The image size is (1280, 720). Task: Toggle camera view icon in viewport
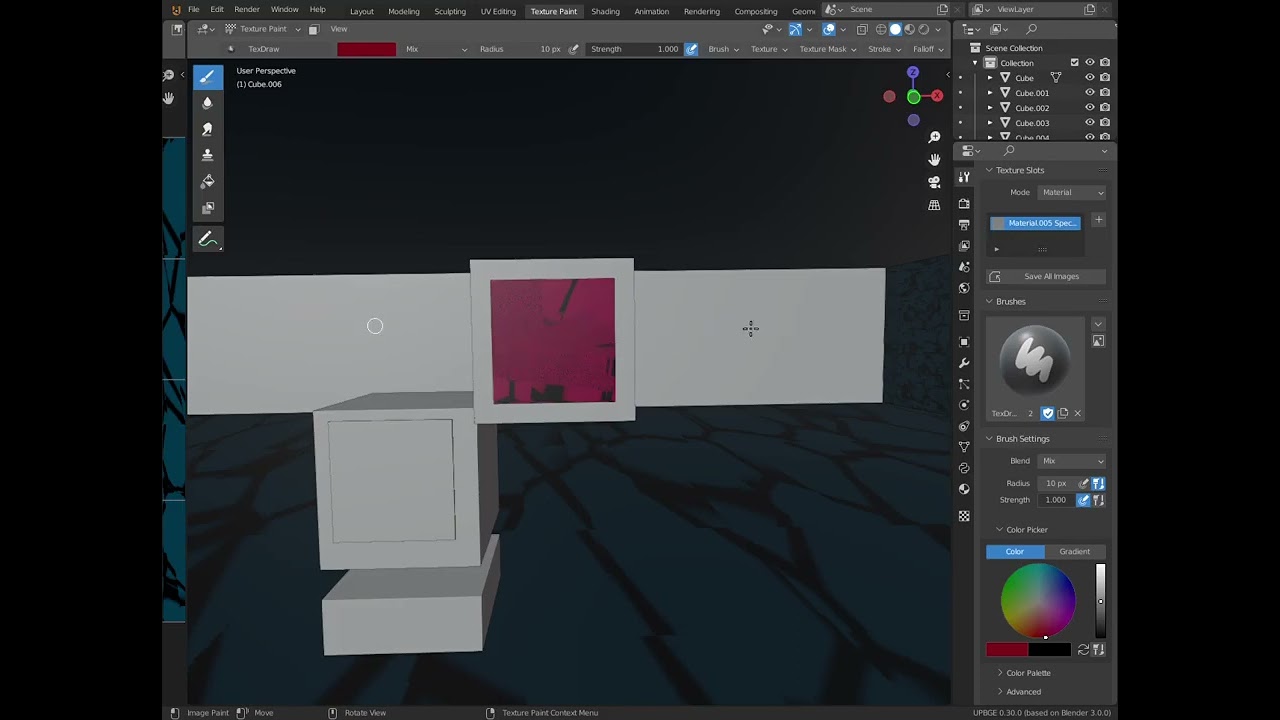(934, 182)
